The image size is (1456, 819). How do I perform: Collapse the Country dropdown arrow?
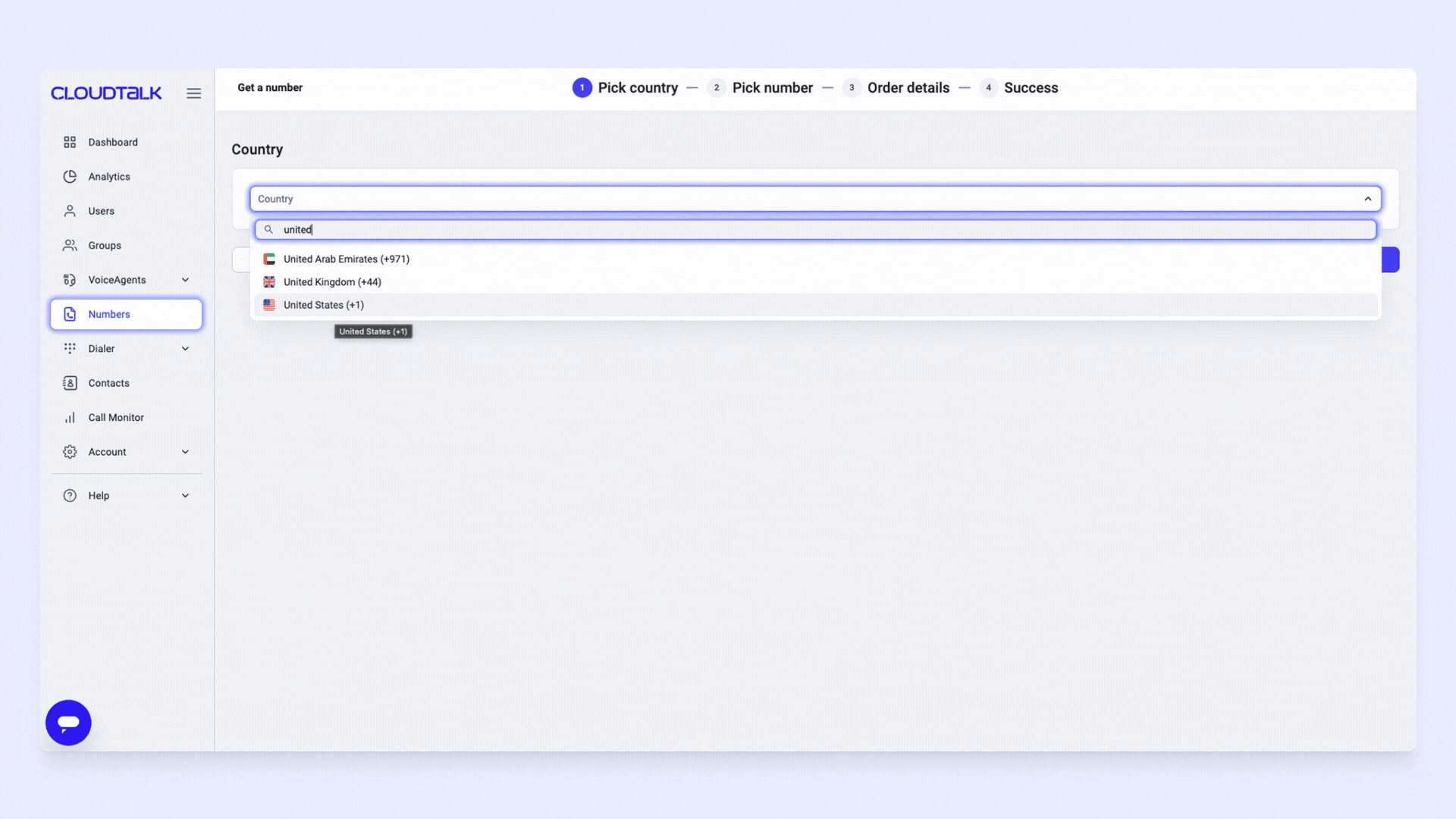(x=1367, y=199)
